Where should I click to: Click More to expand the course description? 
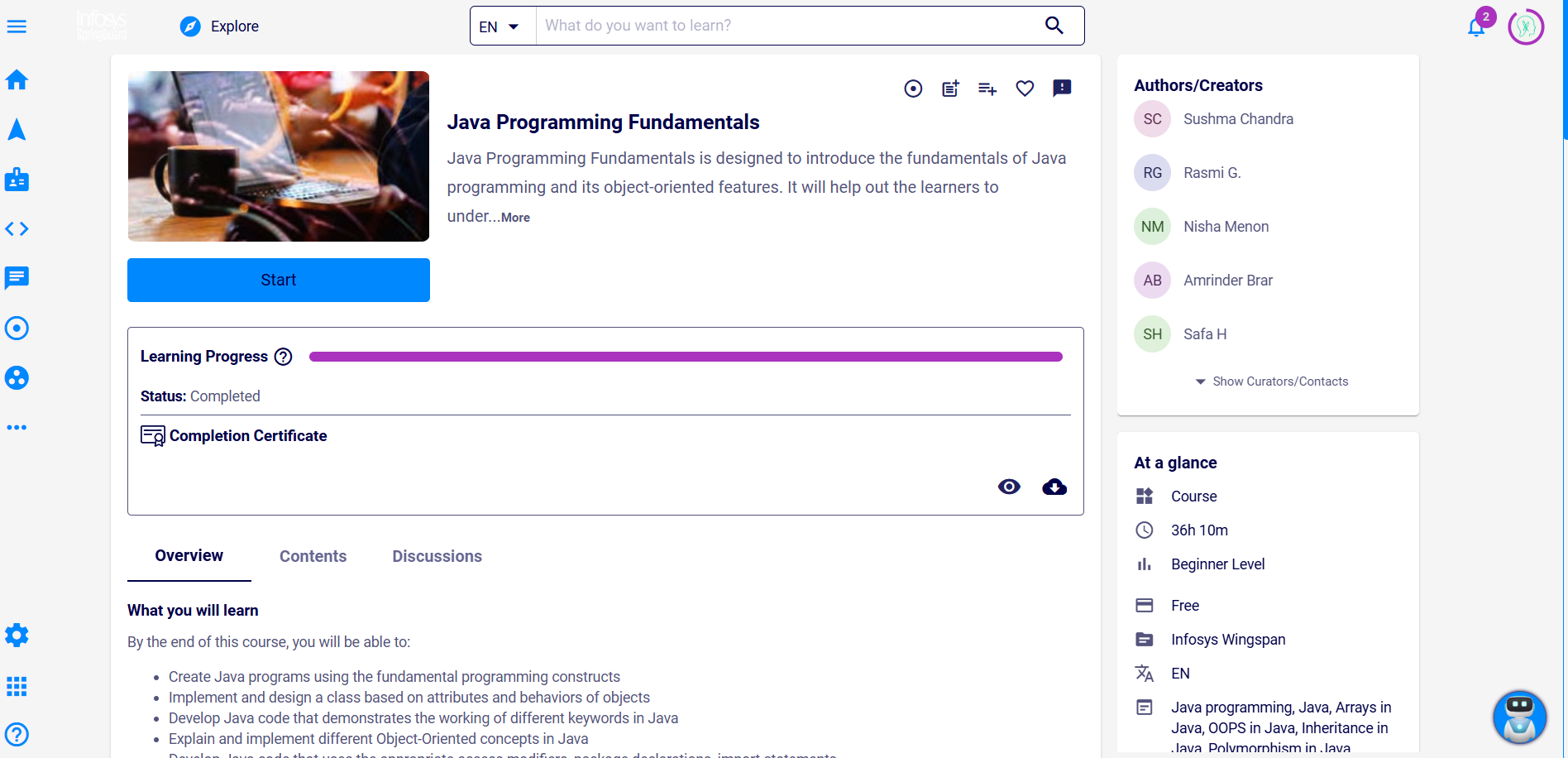point(514,217)
